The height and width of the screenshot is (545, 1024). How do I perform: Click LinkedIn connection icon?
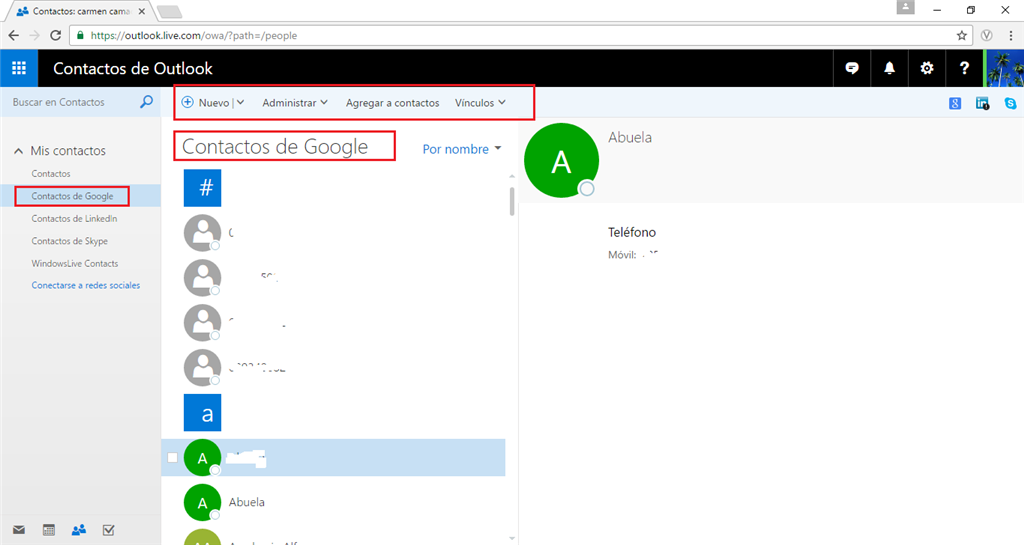(982, 103)
